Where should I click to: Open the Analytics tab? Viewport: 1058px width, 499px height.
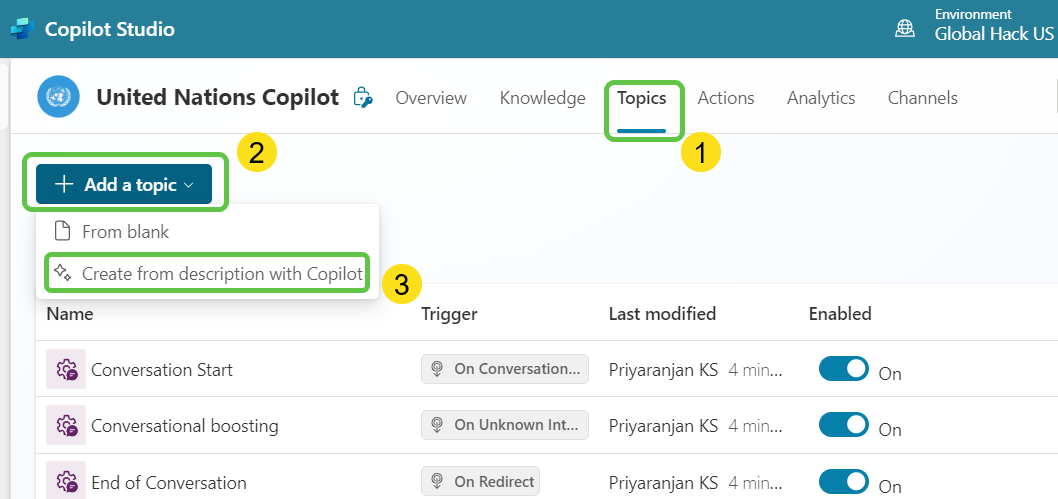[x=820, y=98]
